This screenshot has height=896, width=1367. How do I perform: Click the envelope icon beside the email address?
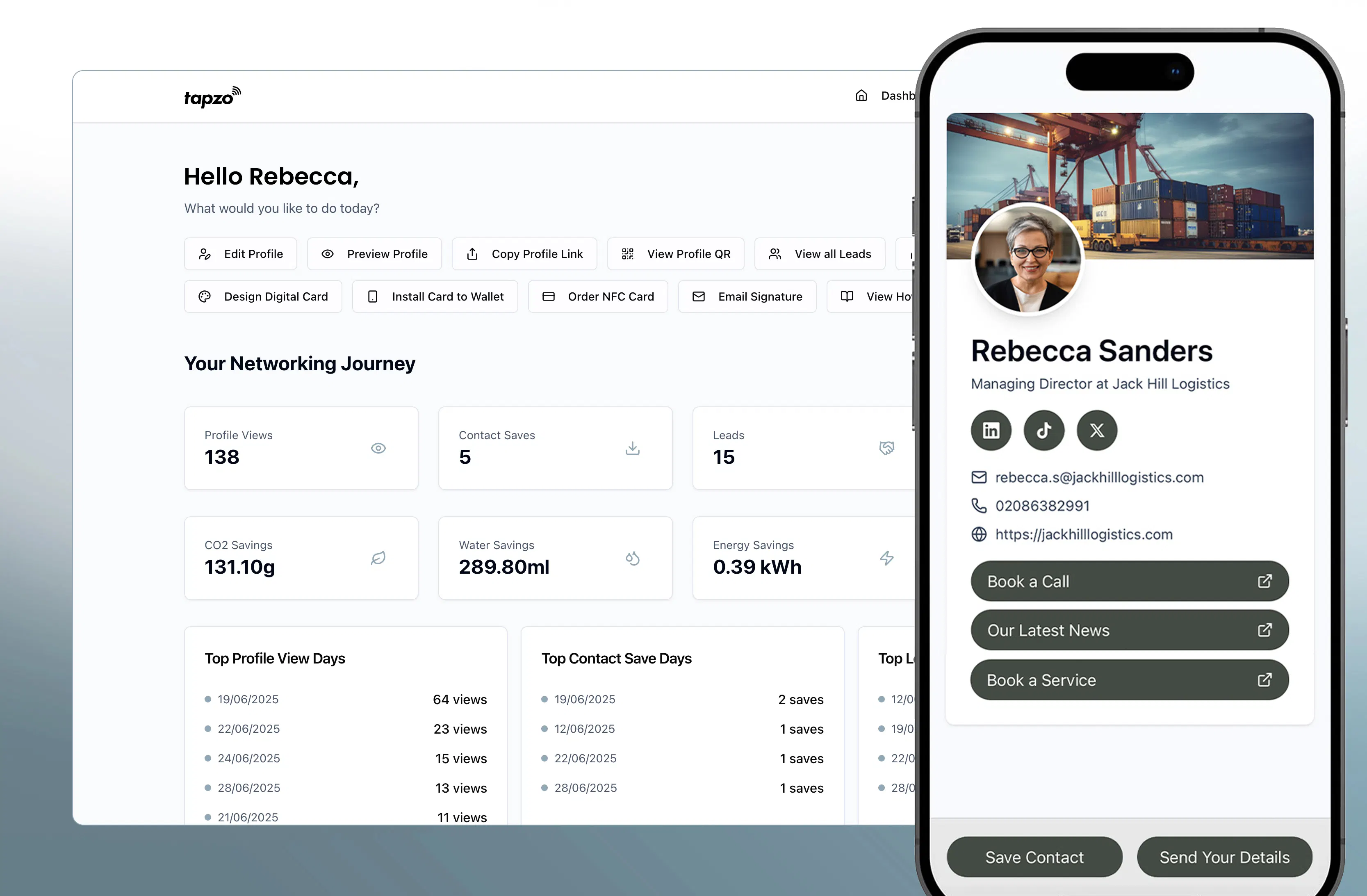click(x=979, y=477)
